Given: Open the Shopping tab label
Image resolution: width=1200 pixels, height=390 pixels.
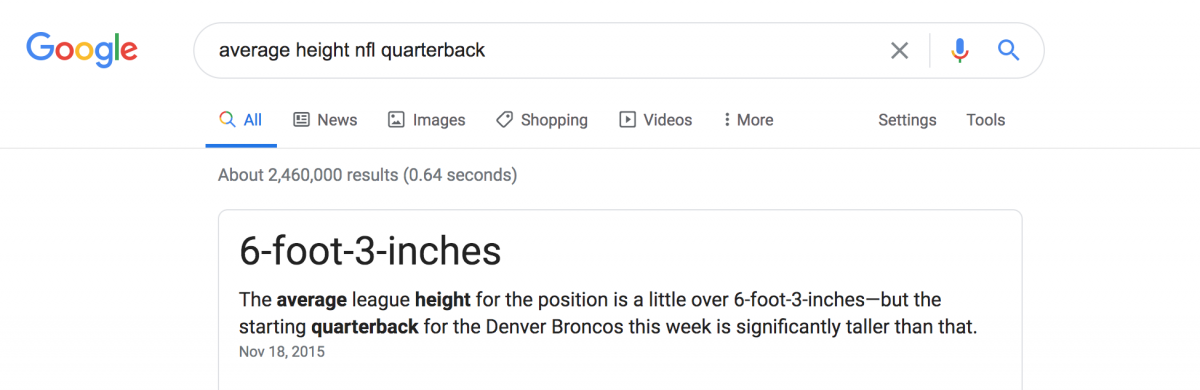Looking at the screenshot, I should [x=554, y=120].
